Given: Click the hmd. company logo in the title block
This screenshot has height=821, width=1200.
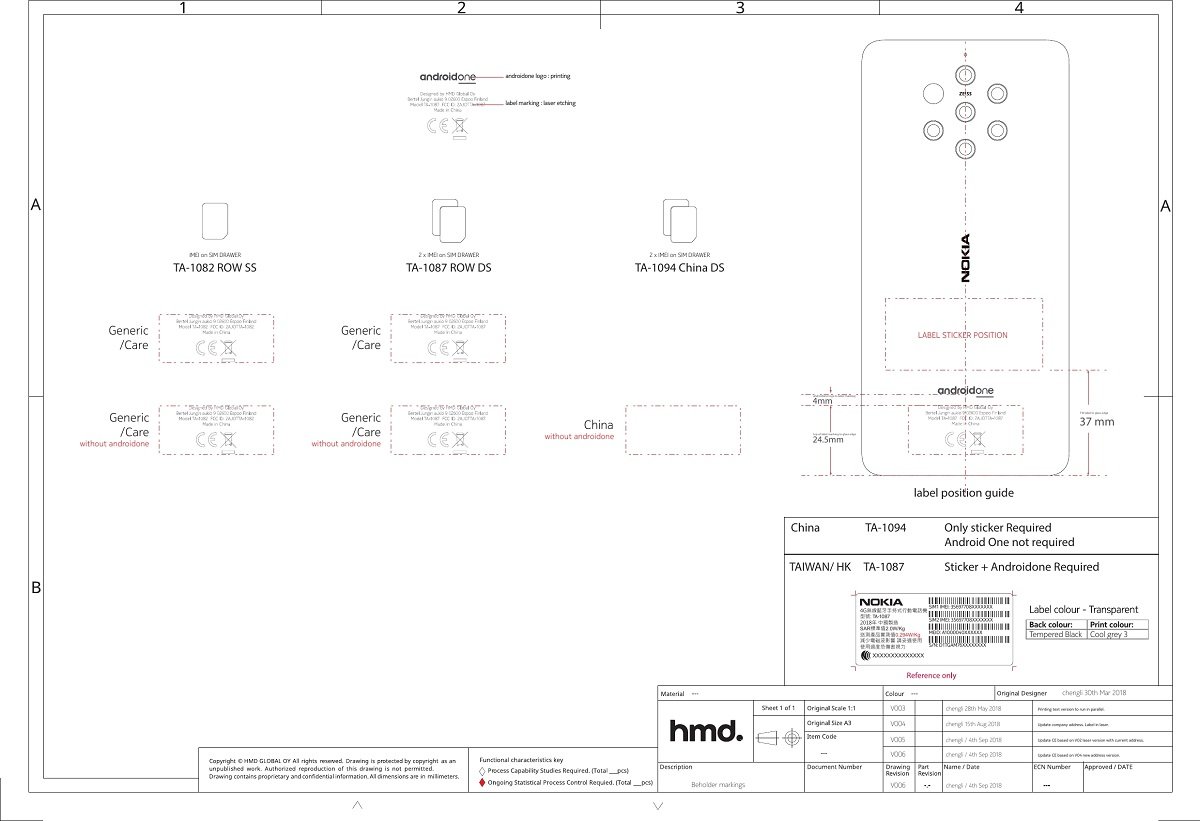Looking at the screenshot, I should tap(706, 732).
